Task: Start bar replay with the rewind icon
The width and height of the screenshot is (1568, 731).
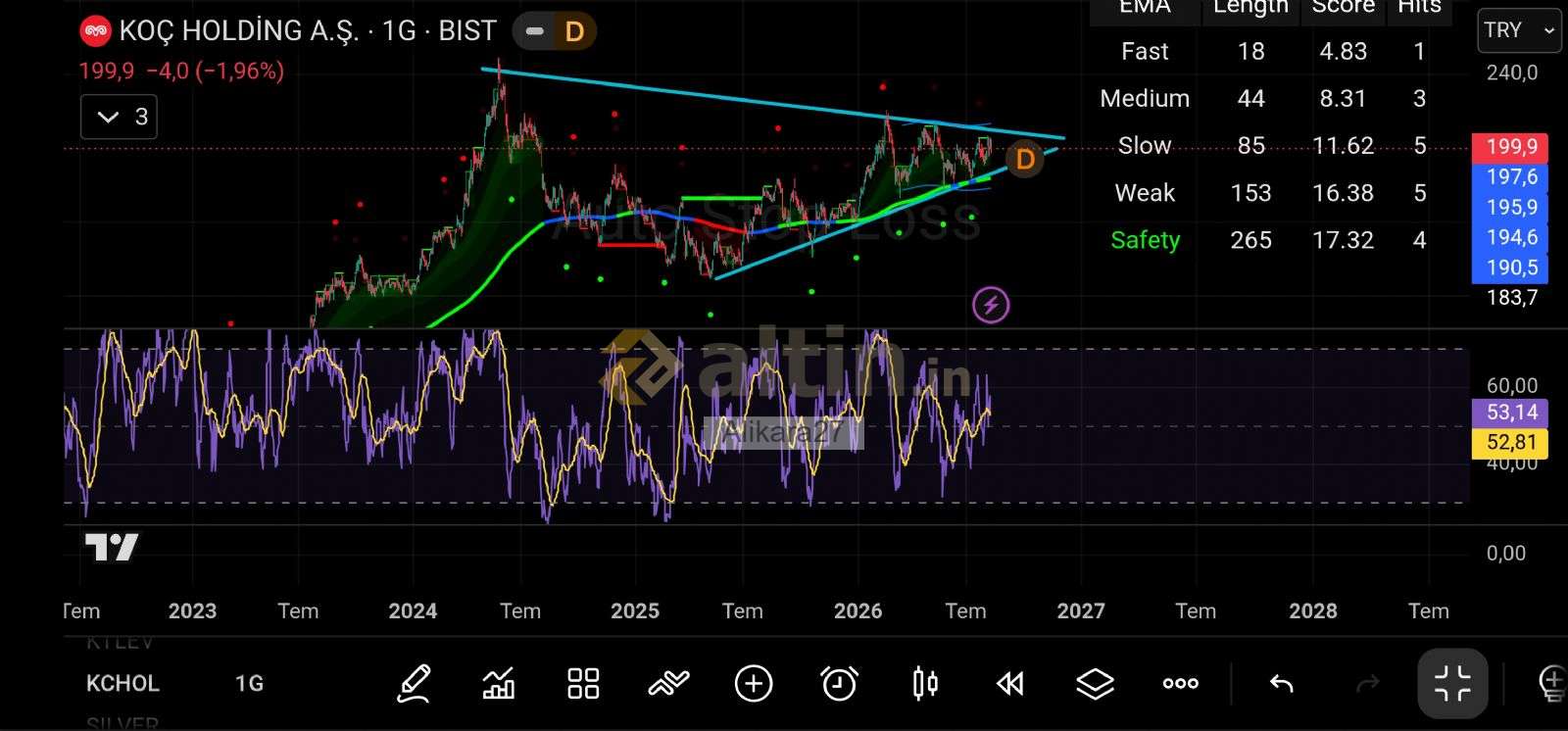Action: tap(1010, 683)
